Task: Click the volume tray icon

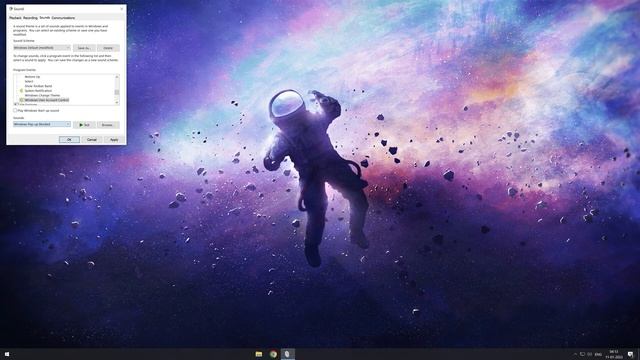Action: click(x=590, y=354)
